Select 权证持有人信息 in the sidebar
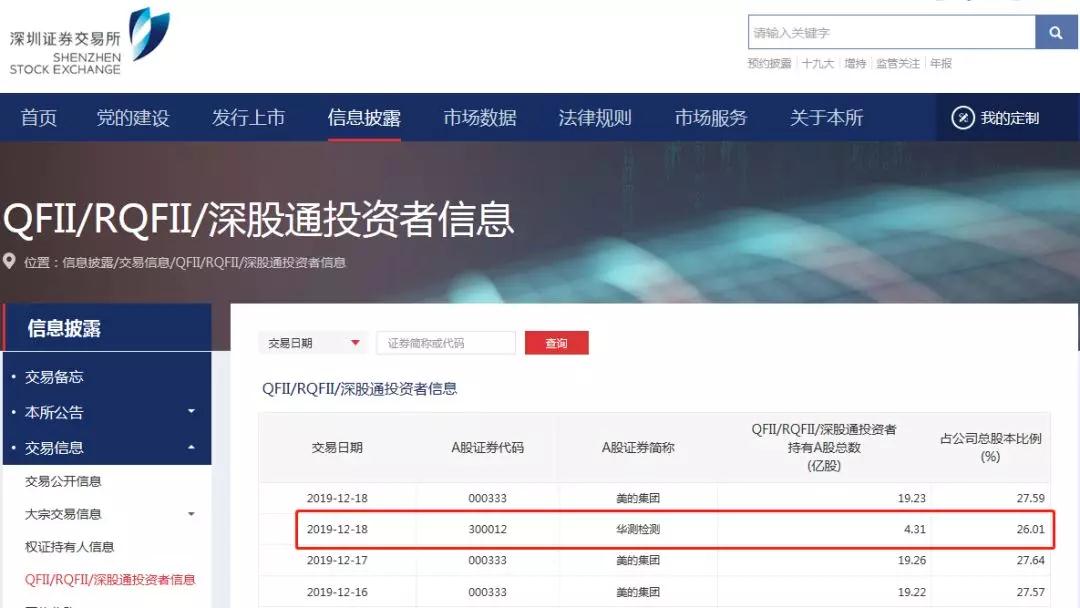 point(69,547)
